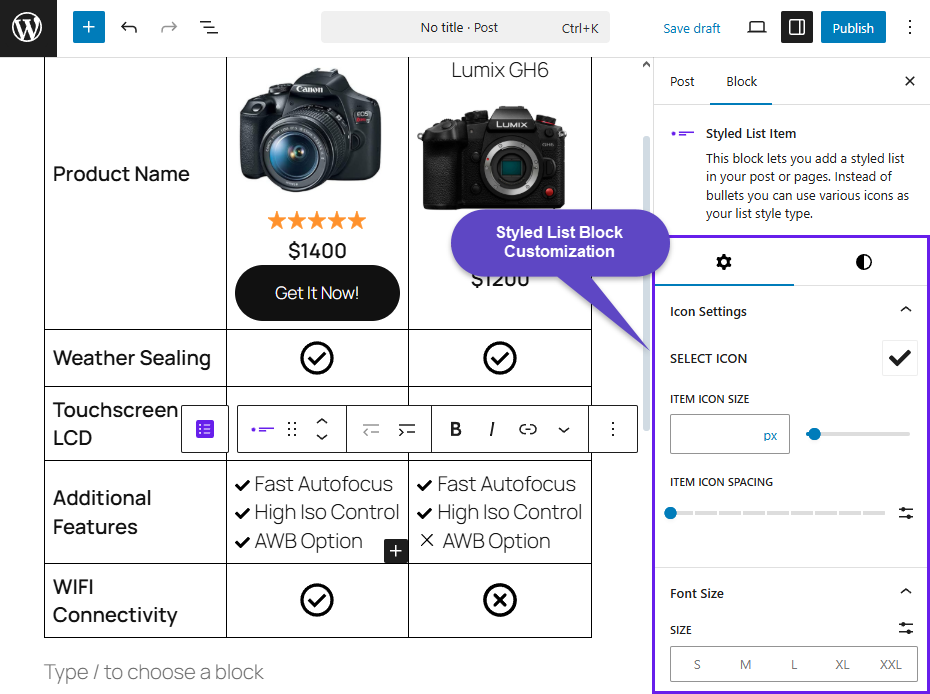Click the Lumix GH6 heading

499,70
